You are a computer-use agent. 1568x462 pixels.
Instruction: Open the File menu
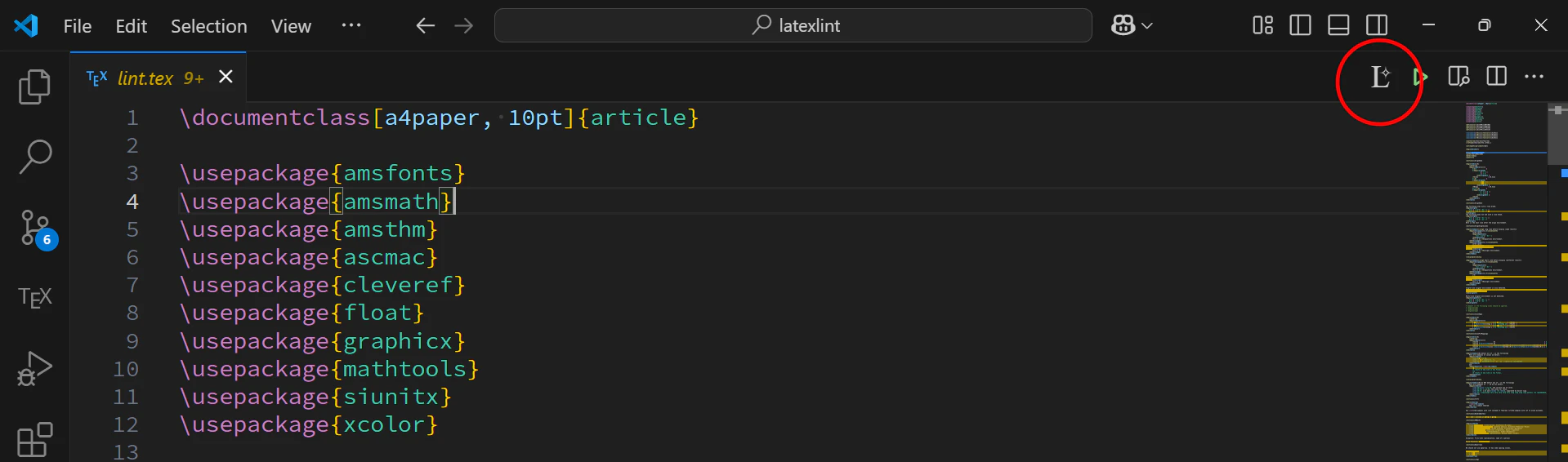tap(78, 26)
